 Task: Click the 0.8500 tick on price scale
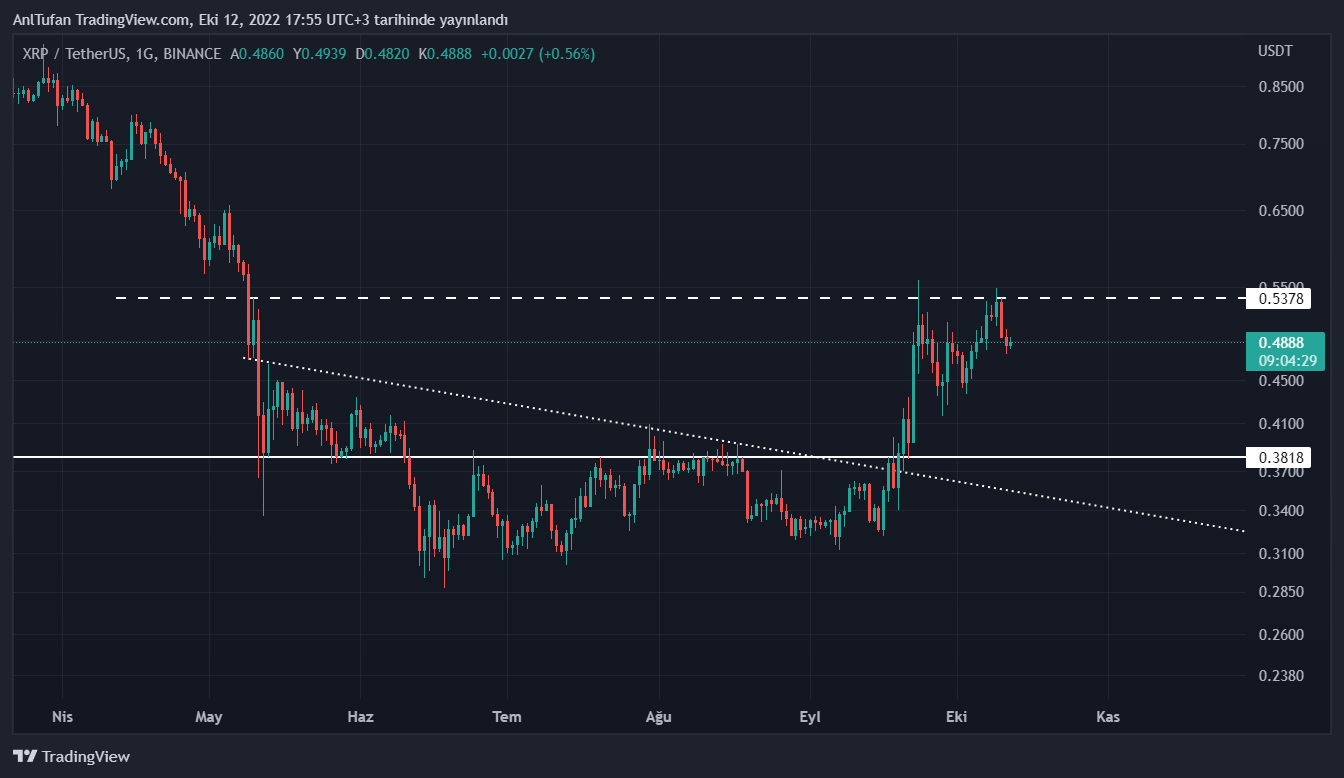coord(1280,87)
